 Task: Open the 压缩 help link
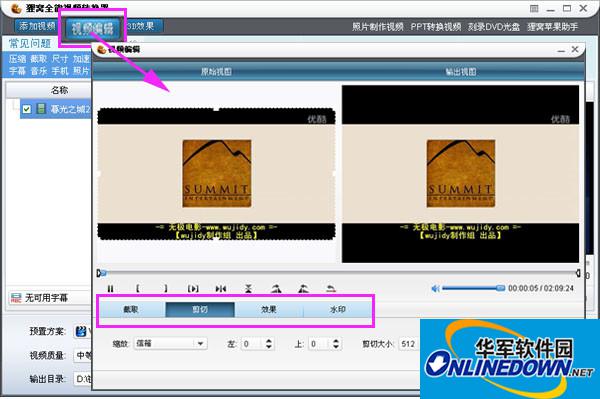[17, 59]
